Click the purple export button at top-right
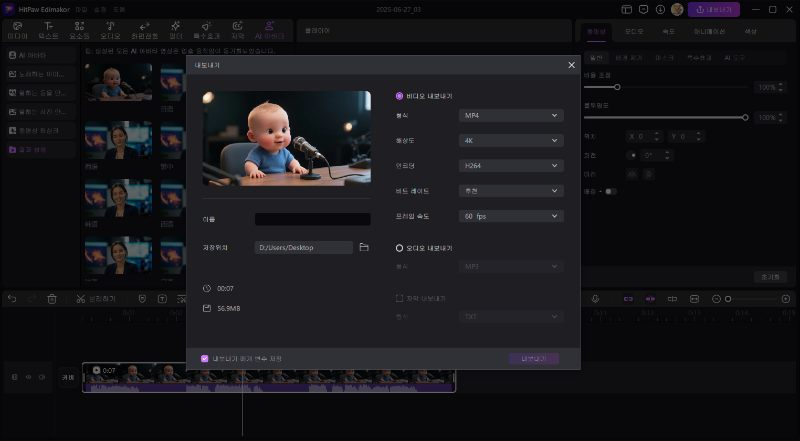 coord(714,9)
